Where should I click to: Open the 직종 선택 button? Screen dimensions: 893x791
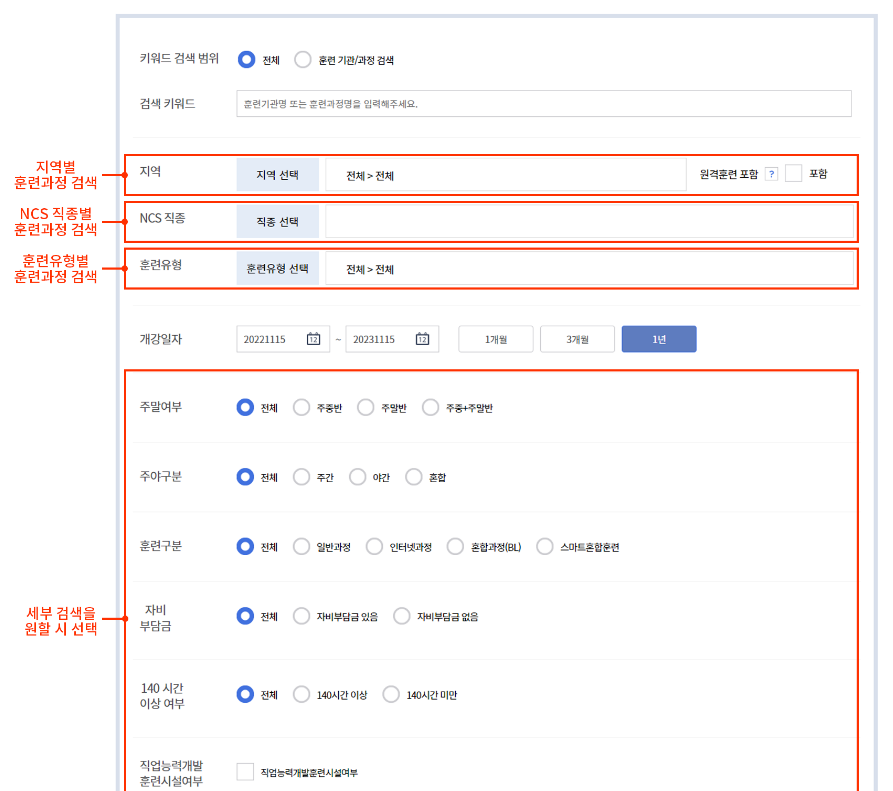[x=277, y=222]
